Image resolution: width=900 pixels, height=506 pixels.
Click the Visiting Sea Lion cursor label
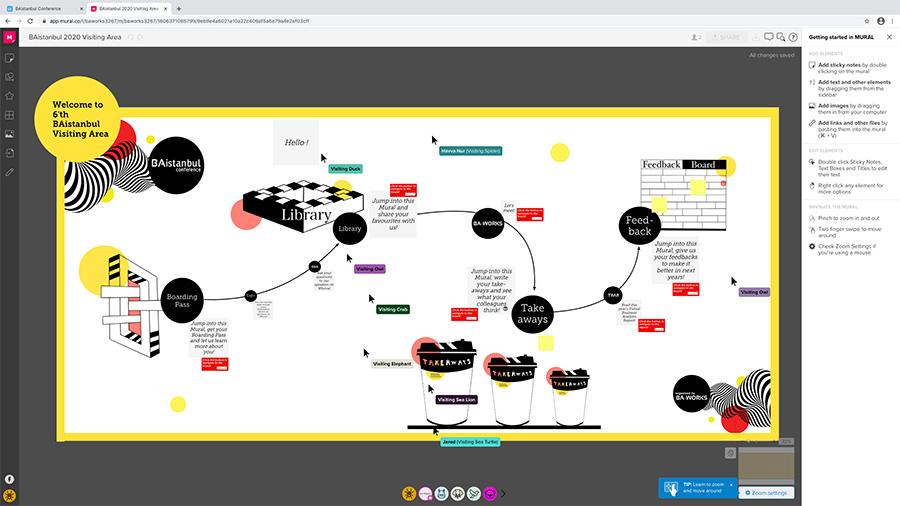[456, 399]
